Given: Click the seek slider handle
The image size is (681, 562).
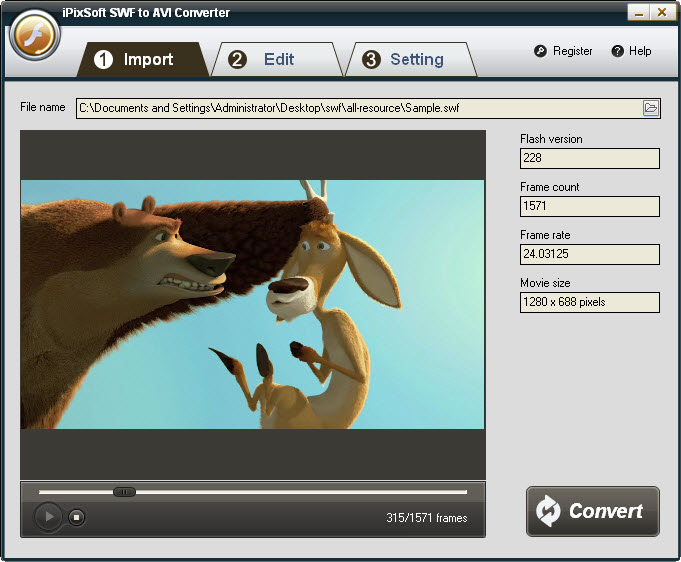Looking at the screenshot, I should coord(124,492).
